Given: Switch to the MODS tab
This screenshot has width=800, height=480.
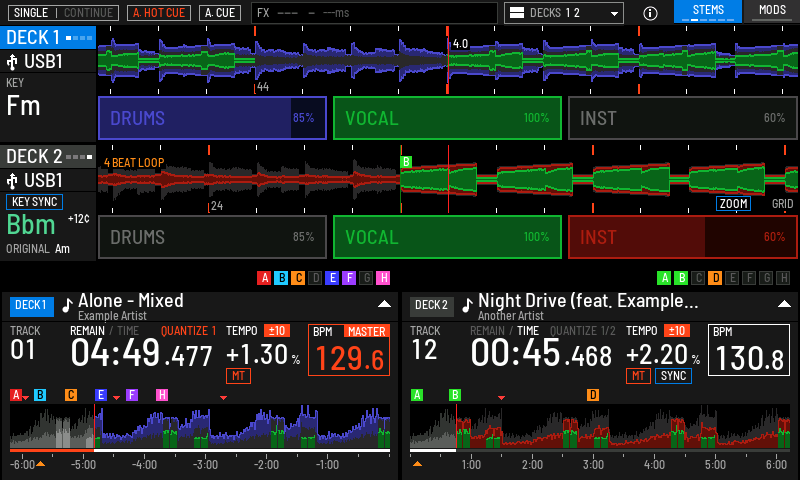Looking at the screenshot, I should click(772, 11).
